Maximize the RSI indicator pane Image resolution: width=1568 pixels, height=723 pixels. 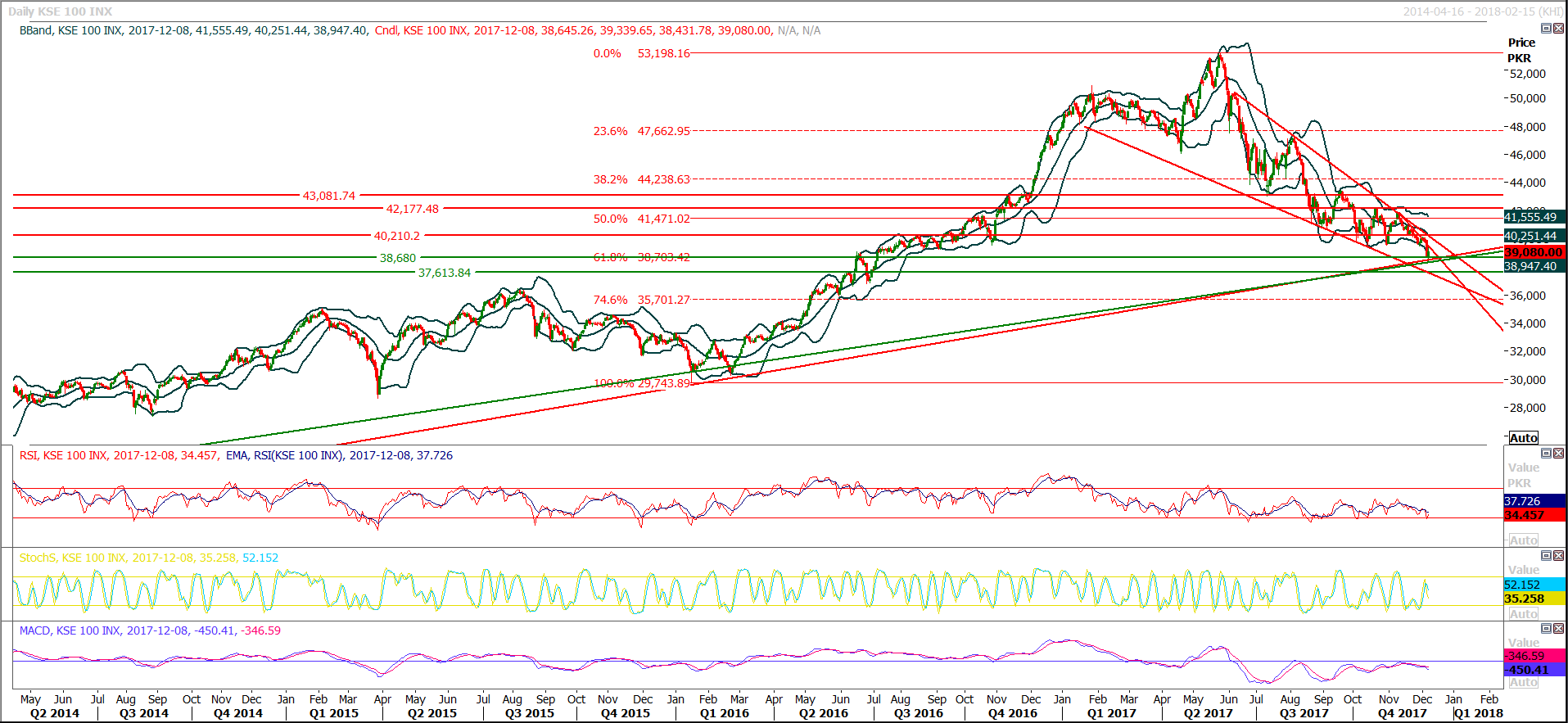[1546, 453]
